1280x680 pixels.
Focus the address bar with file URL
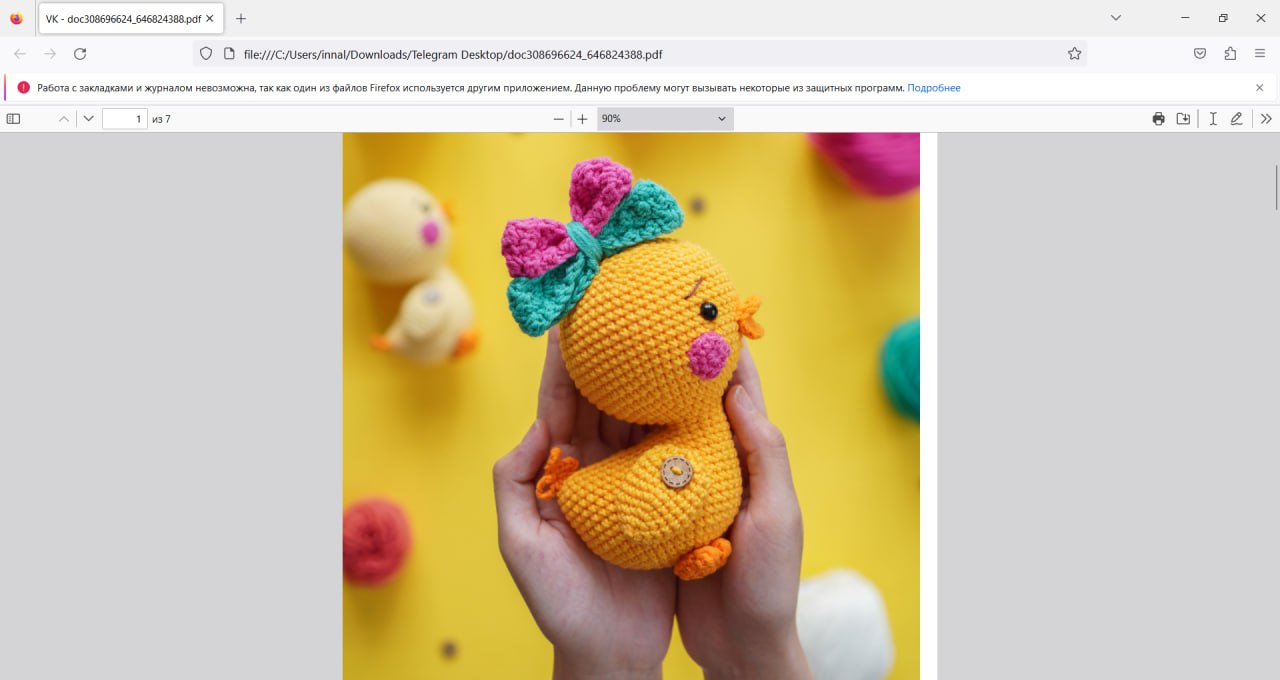tap(640, 54)
